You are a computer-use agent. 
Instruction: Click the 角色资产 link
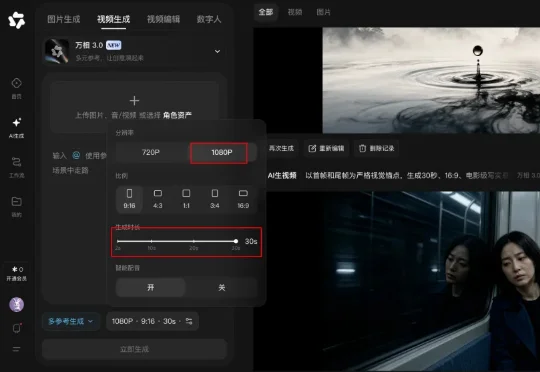pos(177,115)
